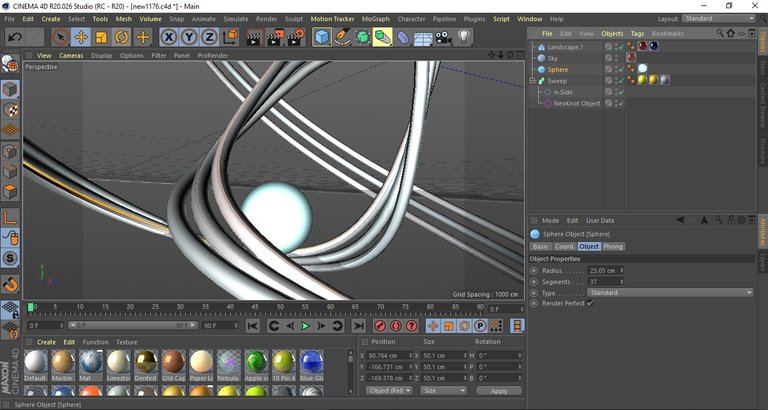Screen dimensions: 768x410
Task: Toggle the Render Perfect checkbox
Action: click(x=590, y=303)
